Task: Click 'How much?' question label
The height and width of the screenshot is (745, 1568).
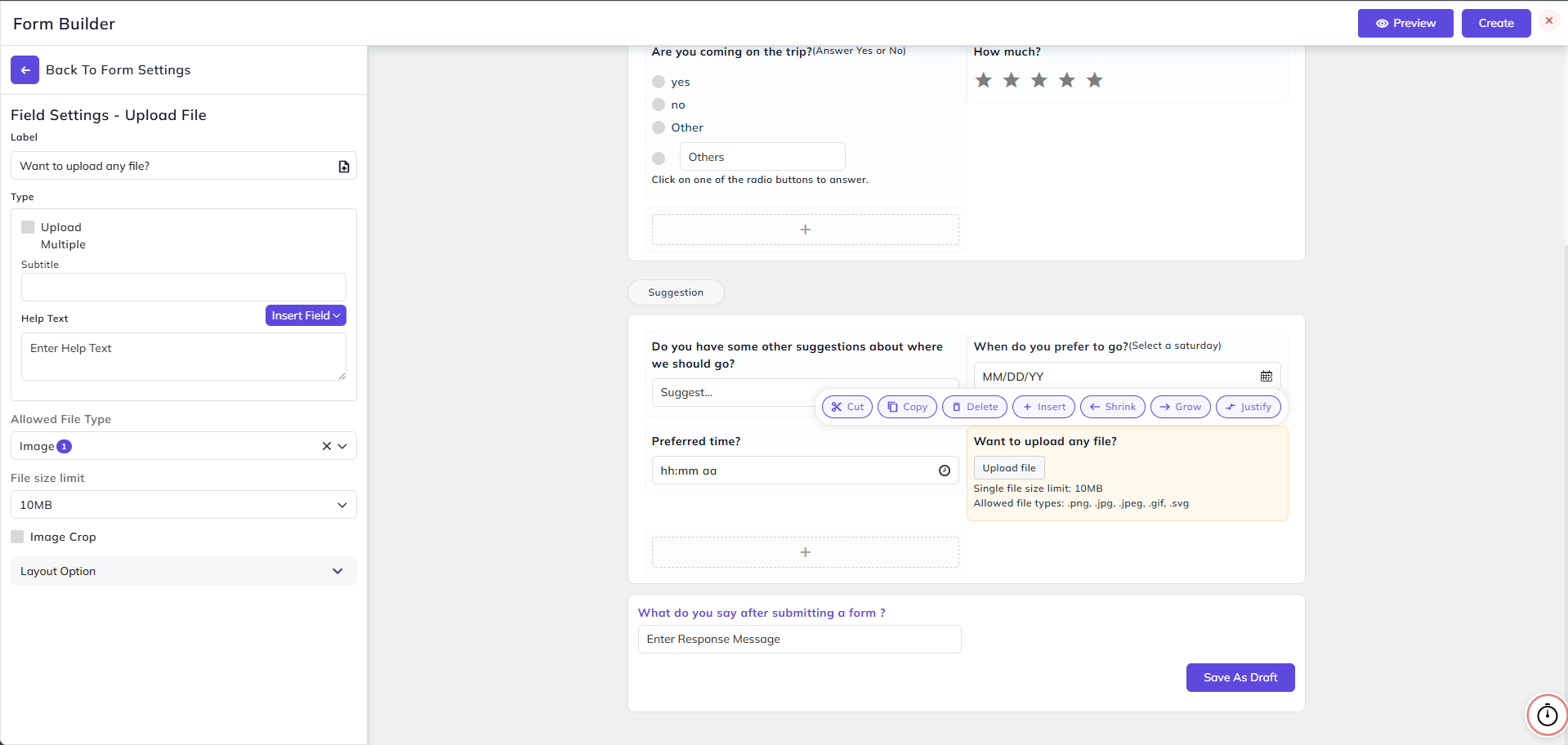Action: click(1007, 51)
